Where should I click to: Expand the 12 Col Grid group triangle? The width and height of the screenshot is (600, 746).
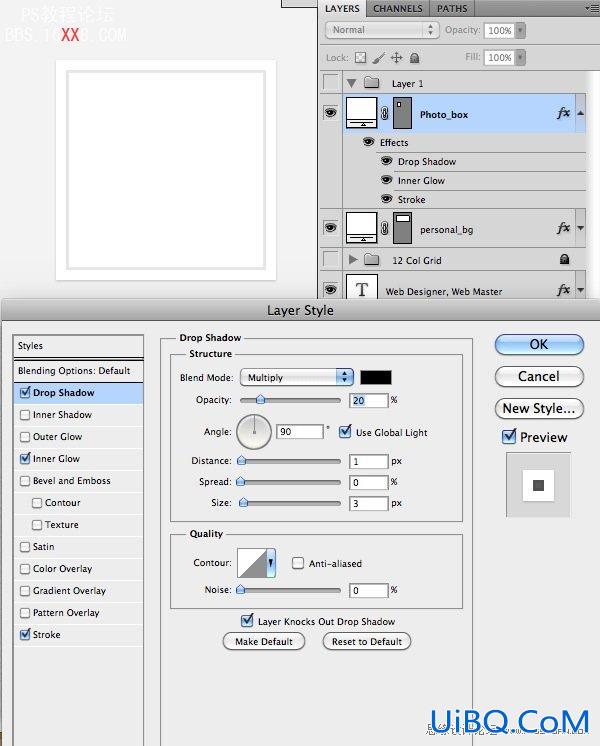353,260
